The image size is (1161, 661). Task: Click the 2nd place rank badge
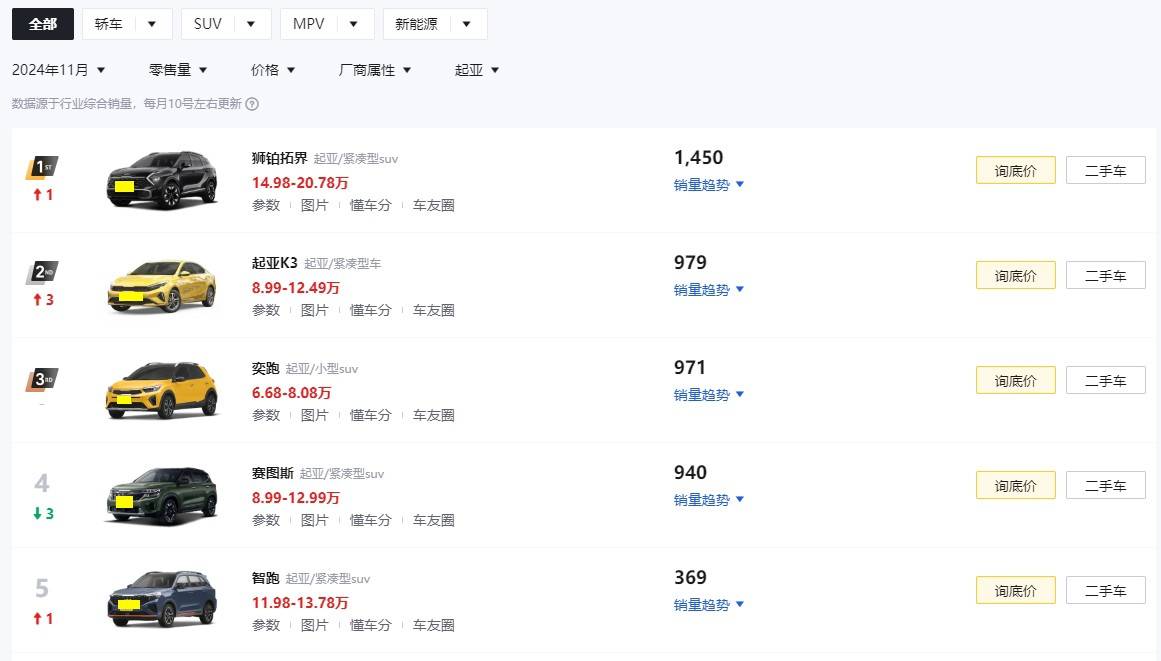[42, 272]
